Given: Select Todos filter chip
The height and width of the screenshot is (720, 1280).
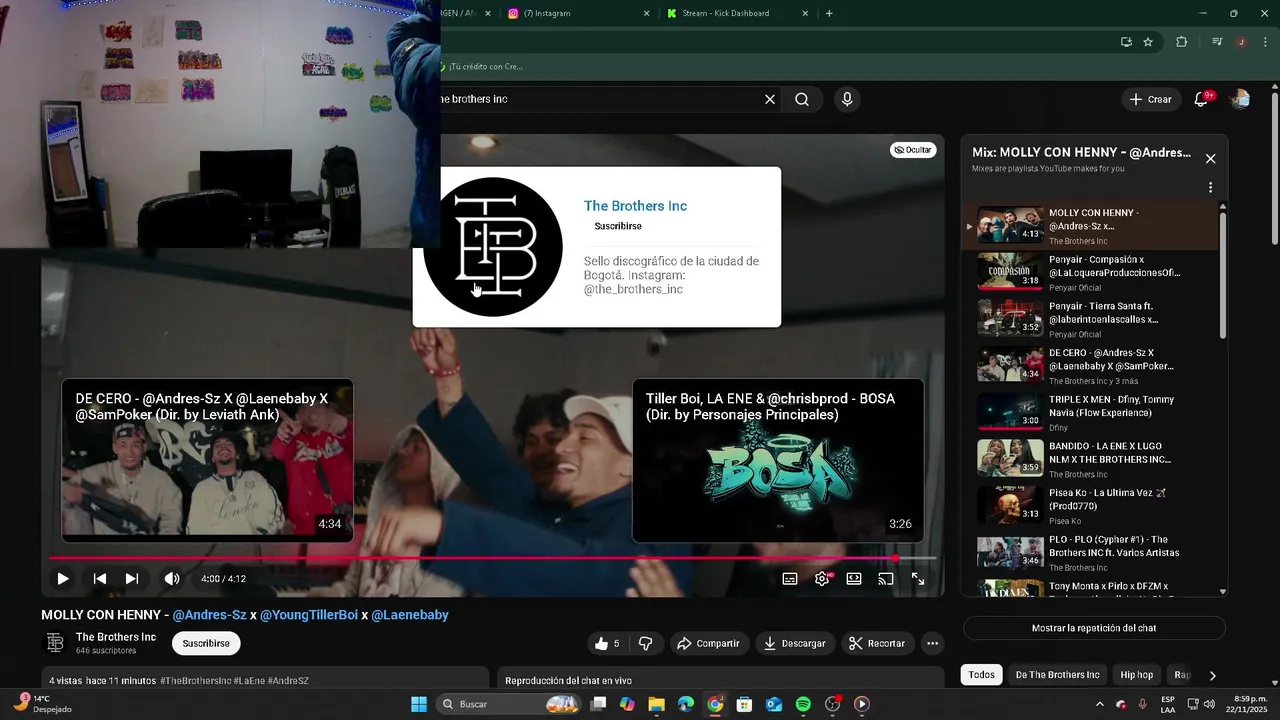Looking at the screenshot, I should (x=982, y=675).
